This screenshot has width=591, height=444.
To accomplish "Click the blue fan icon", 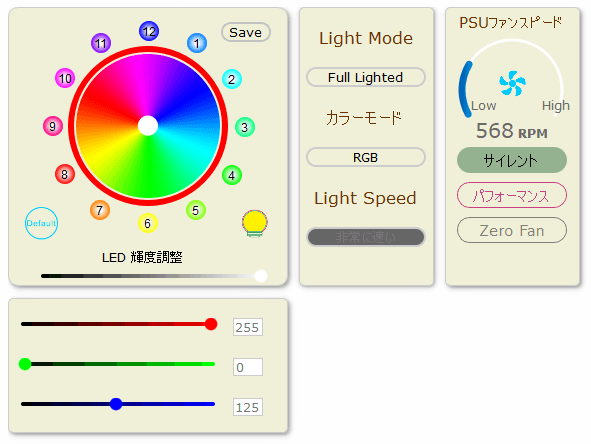I will click(512, 83).
